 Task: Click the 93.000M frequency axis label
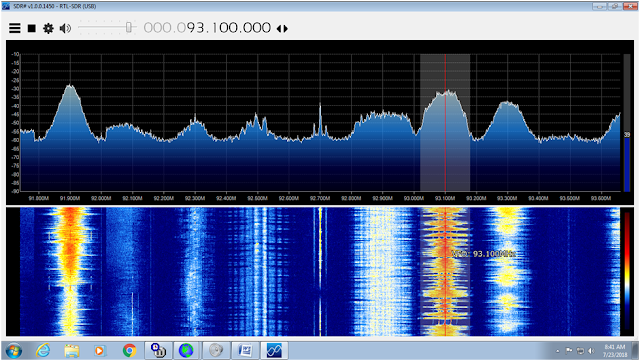(414, 198)
